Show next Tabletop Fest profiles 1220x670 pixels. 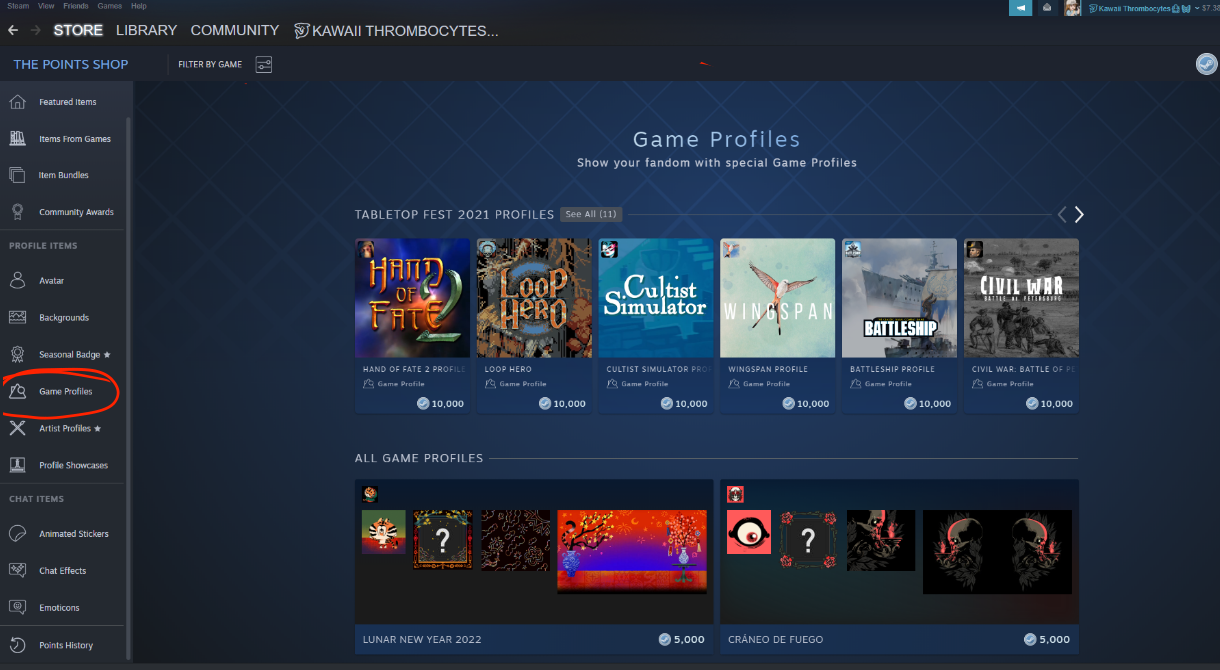point(1079,214)
